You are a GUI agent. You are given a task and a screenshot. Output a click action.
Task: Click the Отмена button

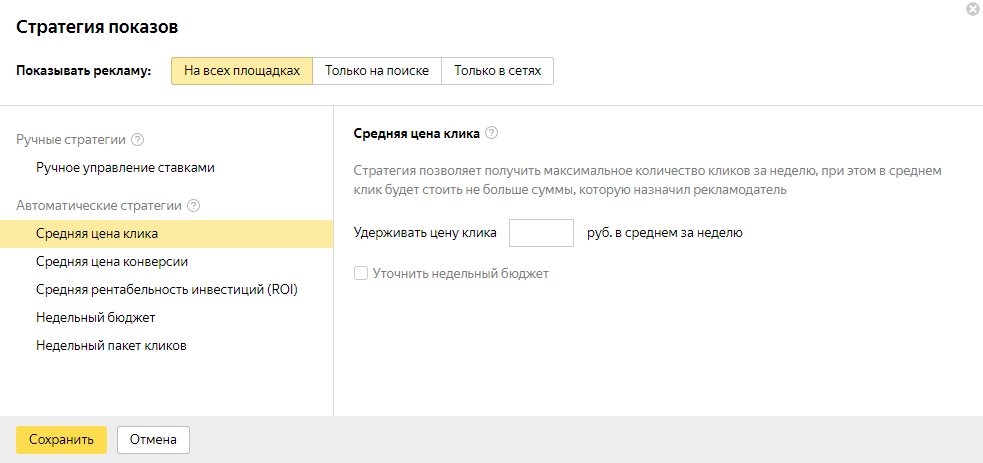tap(153, 439)
